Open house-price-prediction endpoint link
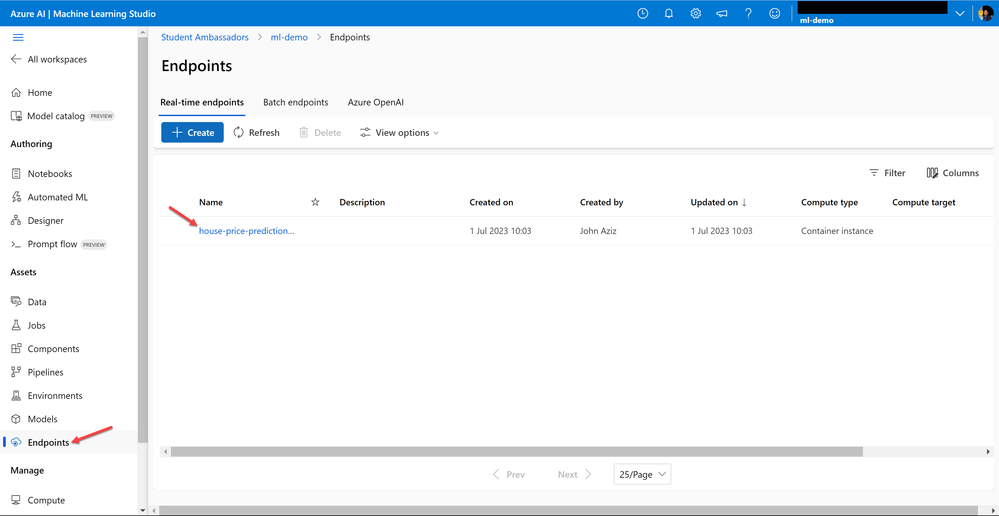This screenshot has width=999, height=516. click(247, 231)
